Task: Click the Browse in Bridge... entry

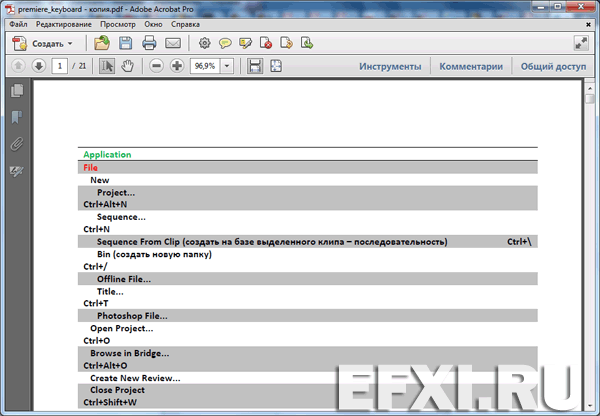Action: pyautogui.click(x=130, y=353)
